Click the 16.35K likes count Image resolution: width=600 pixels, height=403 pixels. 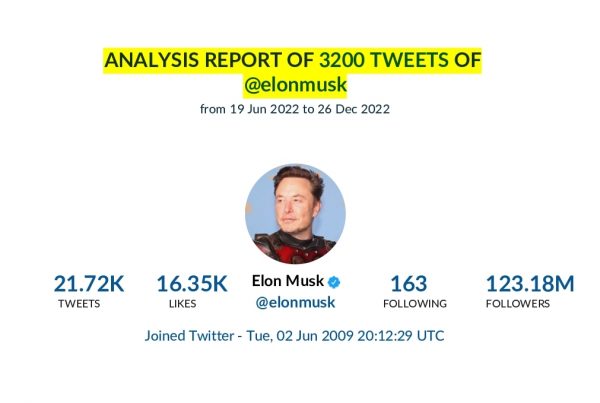point(192,284)
